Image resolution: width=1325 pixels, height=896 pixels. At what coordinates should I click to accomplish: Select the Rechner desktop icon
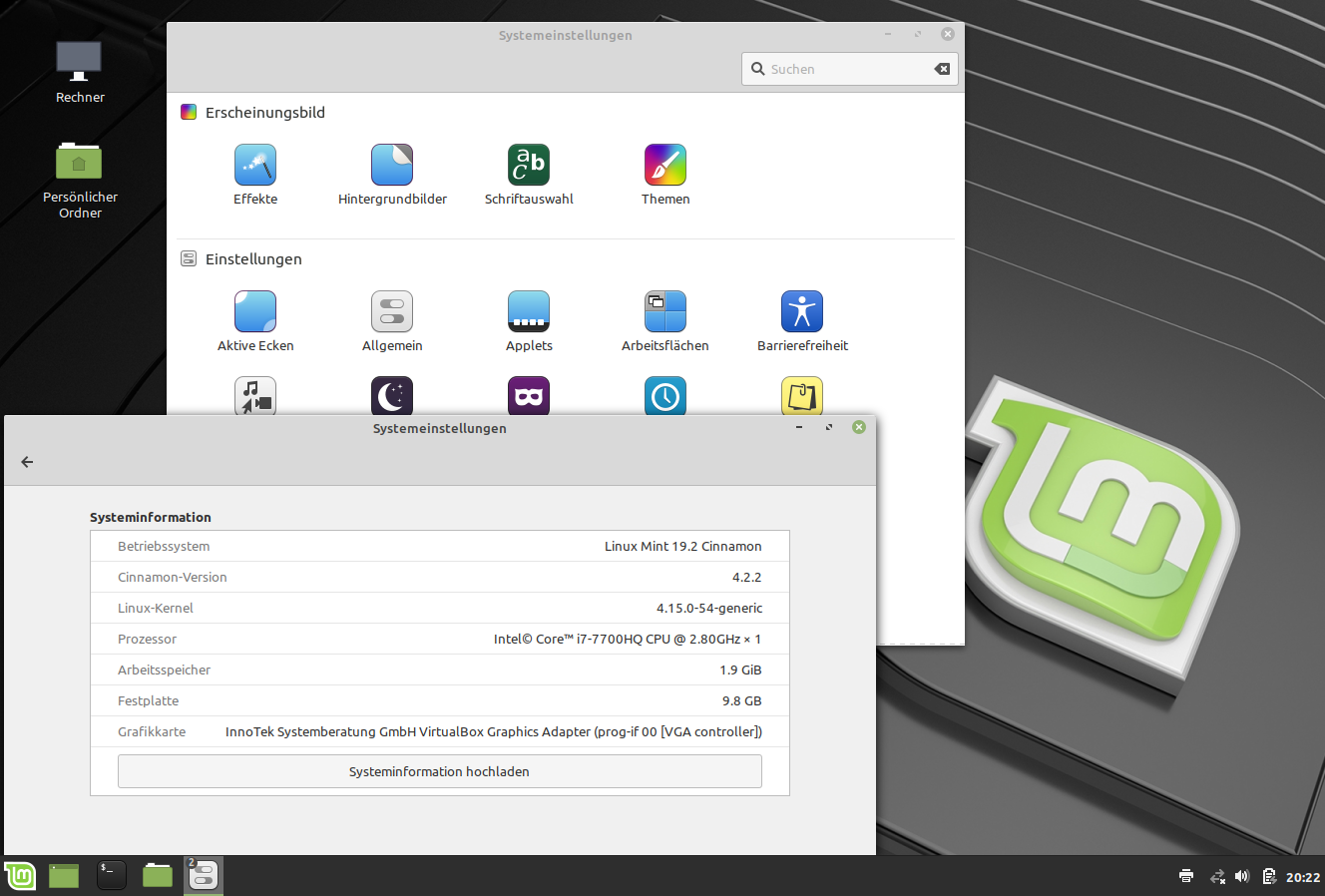pos(80,72)
